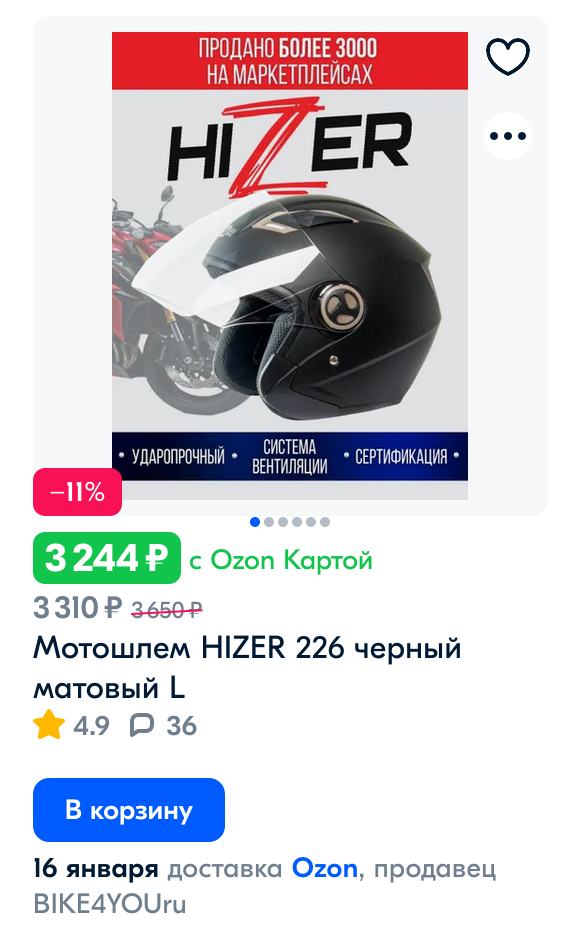
Task: Click the yellow star rating icon
Action: tap(49, 725)
